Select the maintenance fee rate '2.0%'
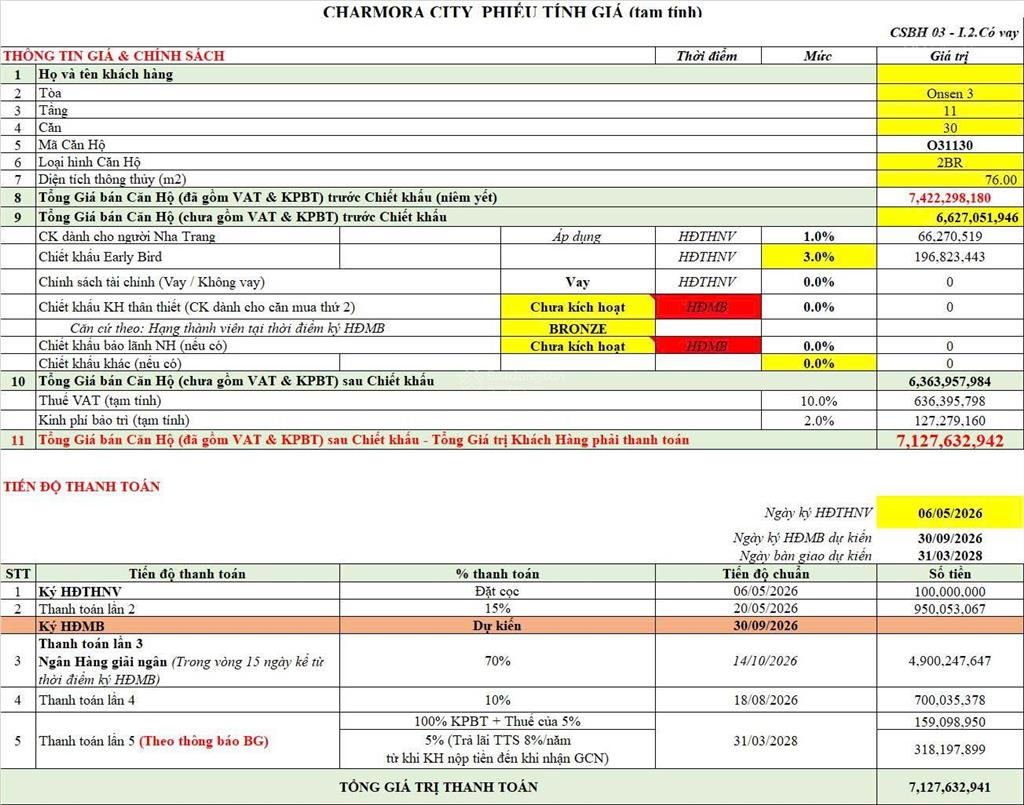The height and width of the screenshot is (805, 1024). [818, 420]
